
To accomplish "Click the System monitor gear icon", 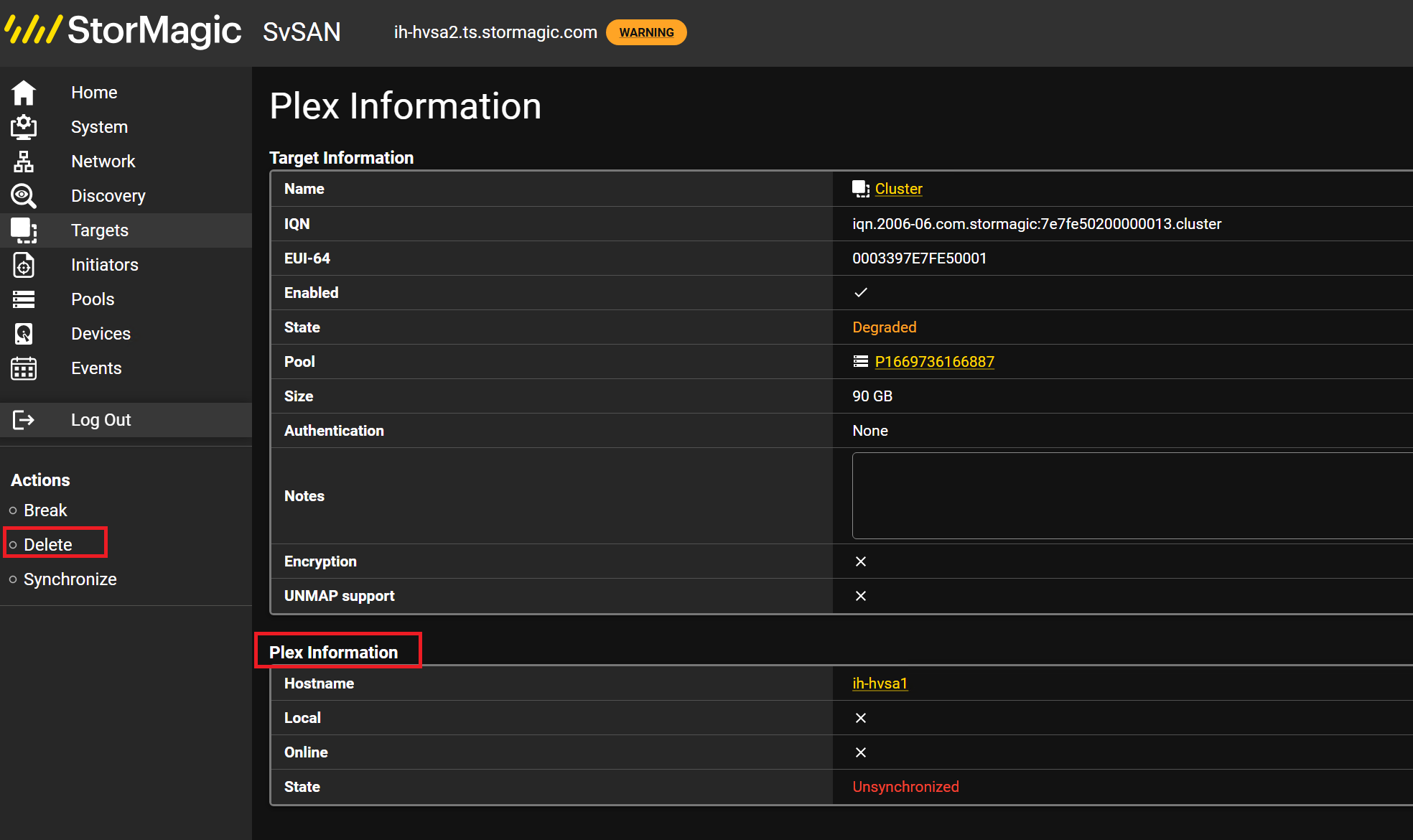I will (x=24, y=127).
